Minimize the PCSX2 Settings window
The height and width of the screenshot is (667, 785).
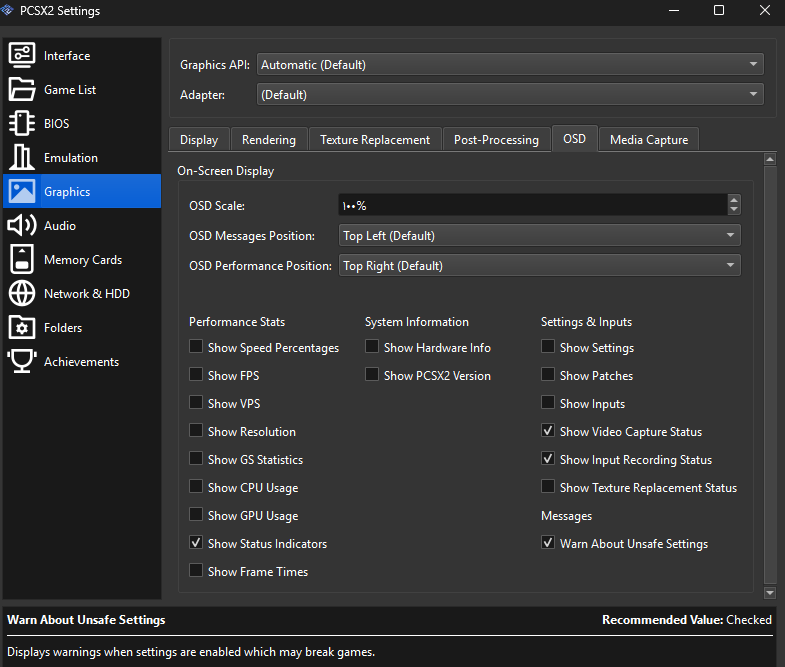click(x=674, y=10)
